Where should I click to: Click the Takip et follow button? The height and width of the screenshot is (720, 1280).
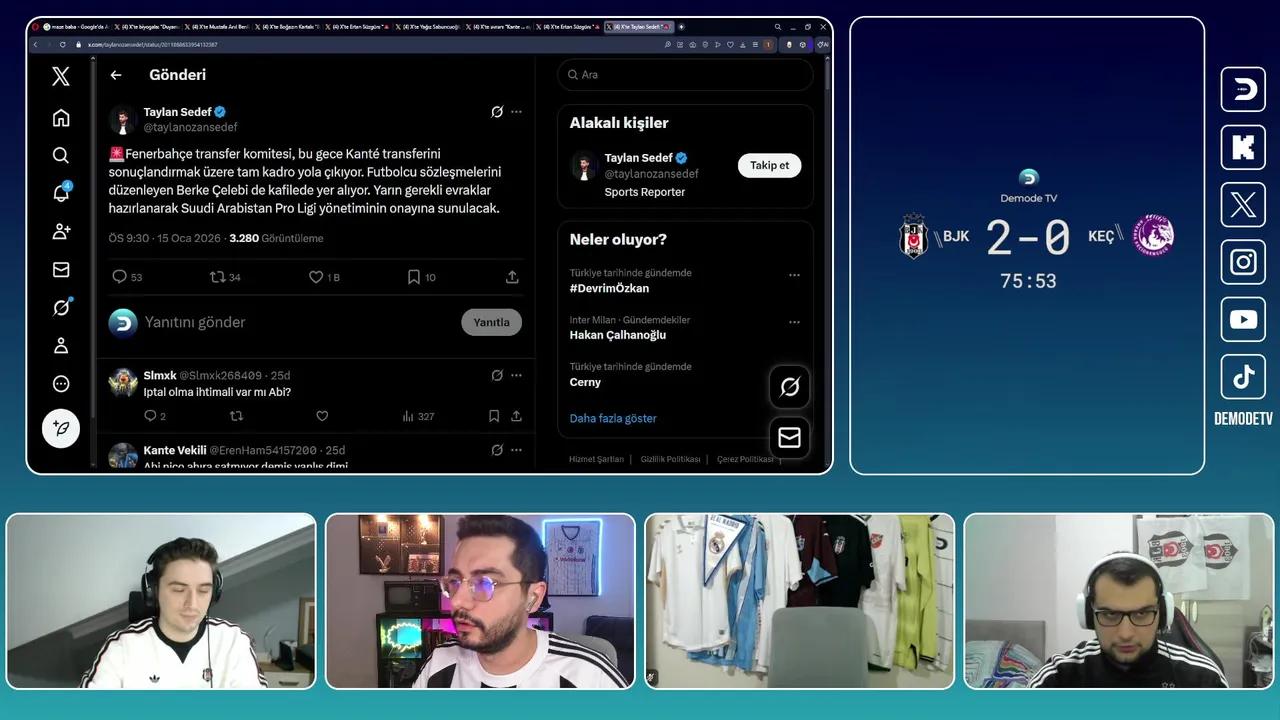(770, 165)
